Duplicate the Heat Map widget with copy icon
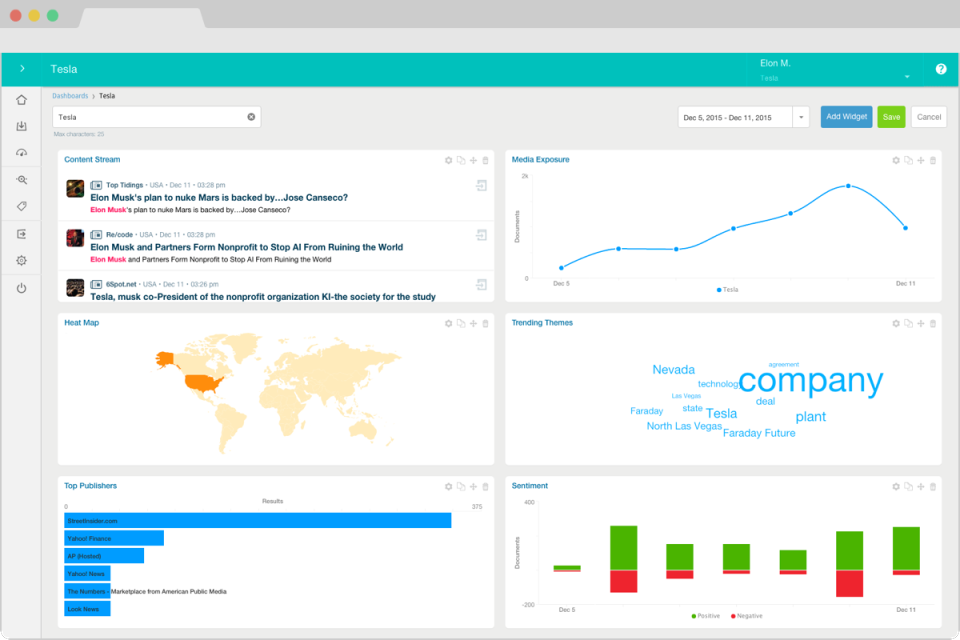Viewport: 960px width, 640px height. coord(461,323)
